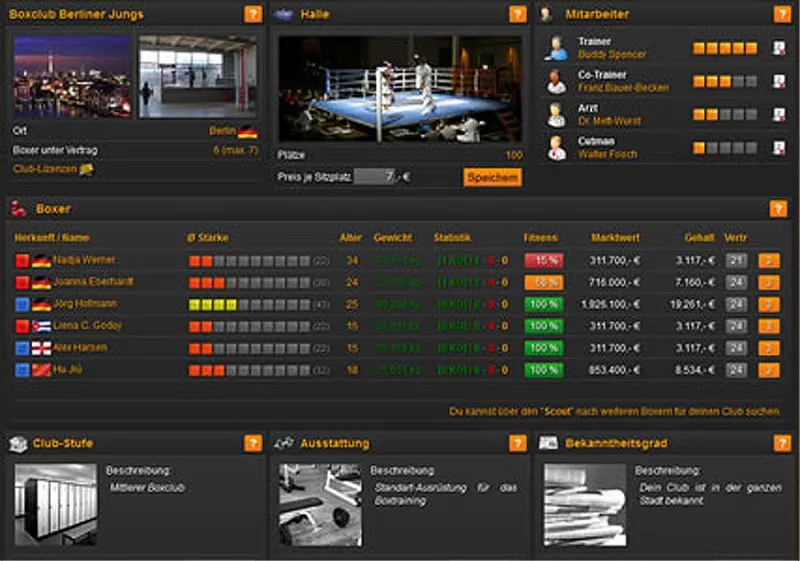This screenshot has width=800, height=561.
Task: Click the orange action button in the 15 % fitness row
Action: tap(769, 261)
